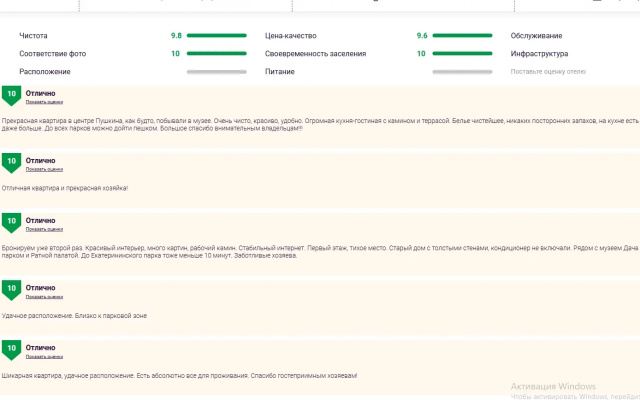The height and width of the screenshot is (400, 640).
Task: Click the 10 score next to Своевременность заселения
Action: 421,53
